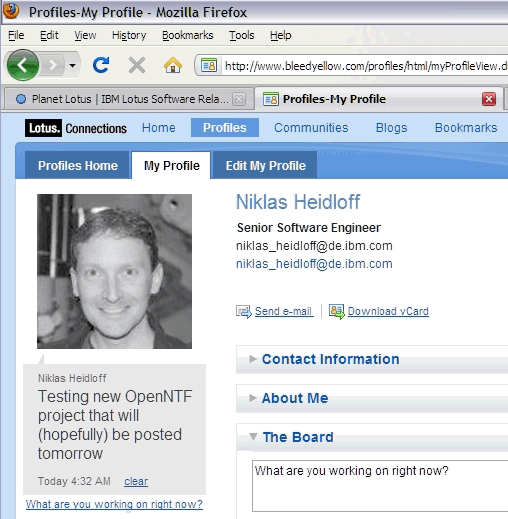This screenshot has width=508, height=519.
Task: Open the View menu
Action: [85, 35]
